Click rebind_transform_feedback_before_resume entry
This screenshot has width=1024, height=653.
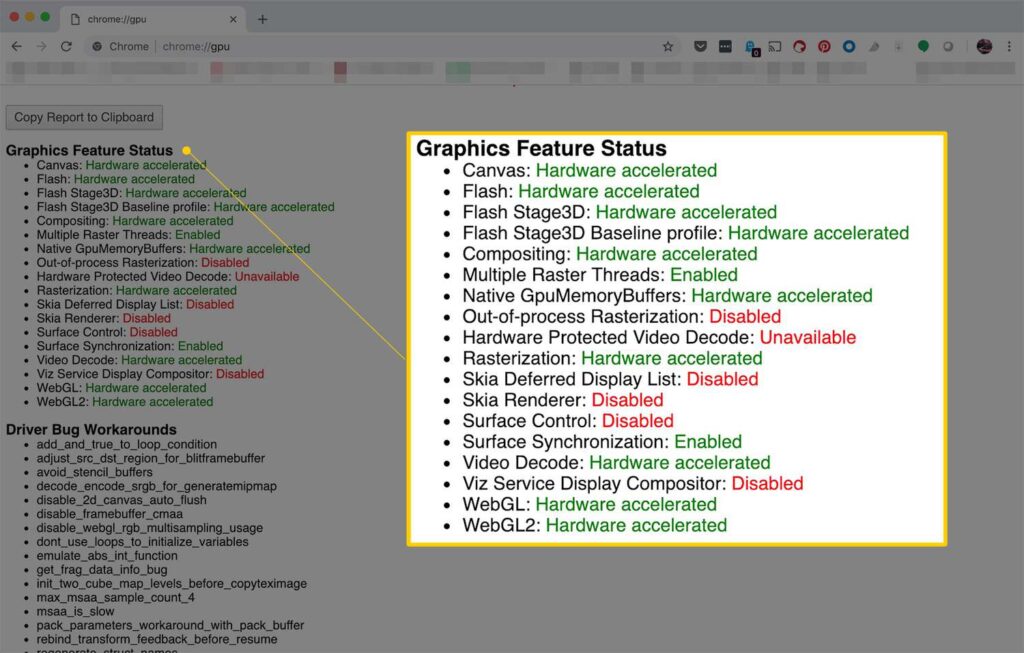pos(157,639)
